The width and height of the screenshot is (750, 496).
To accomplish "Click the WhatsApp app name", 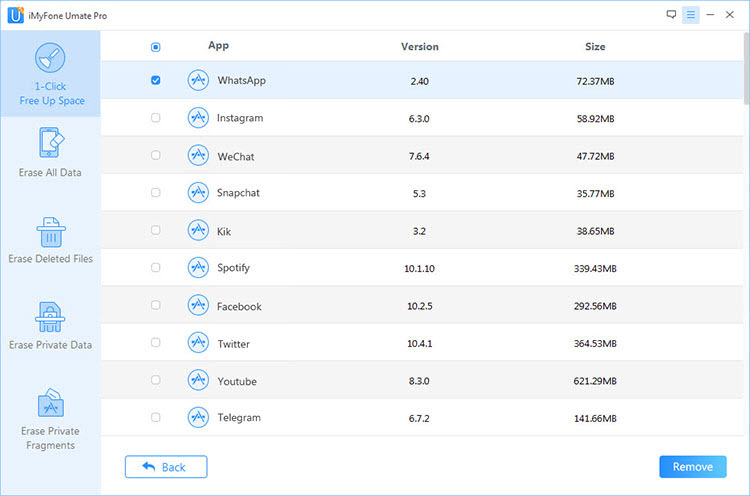I will pyautogui.click(x=242, y=80).
